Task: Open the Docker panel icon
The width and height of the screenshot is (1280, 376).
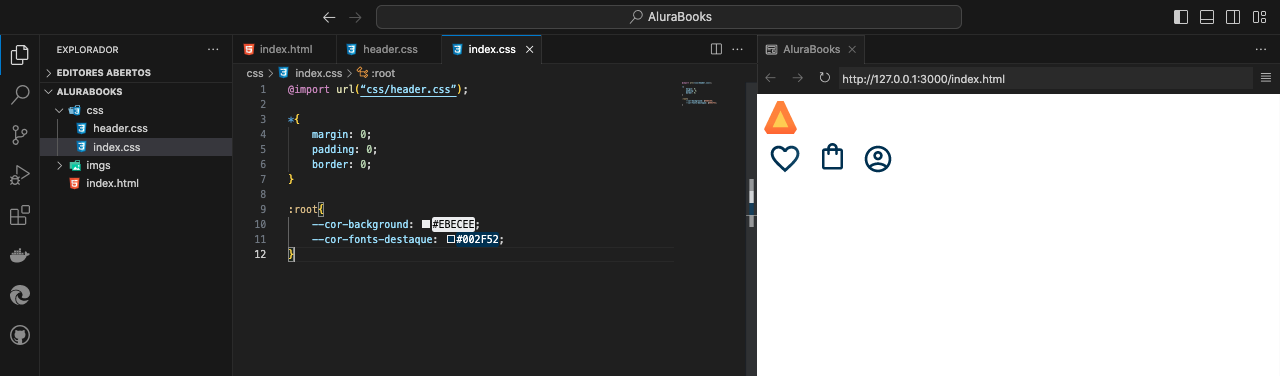Action: click(x=19, y=255)
